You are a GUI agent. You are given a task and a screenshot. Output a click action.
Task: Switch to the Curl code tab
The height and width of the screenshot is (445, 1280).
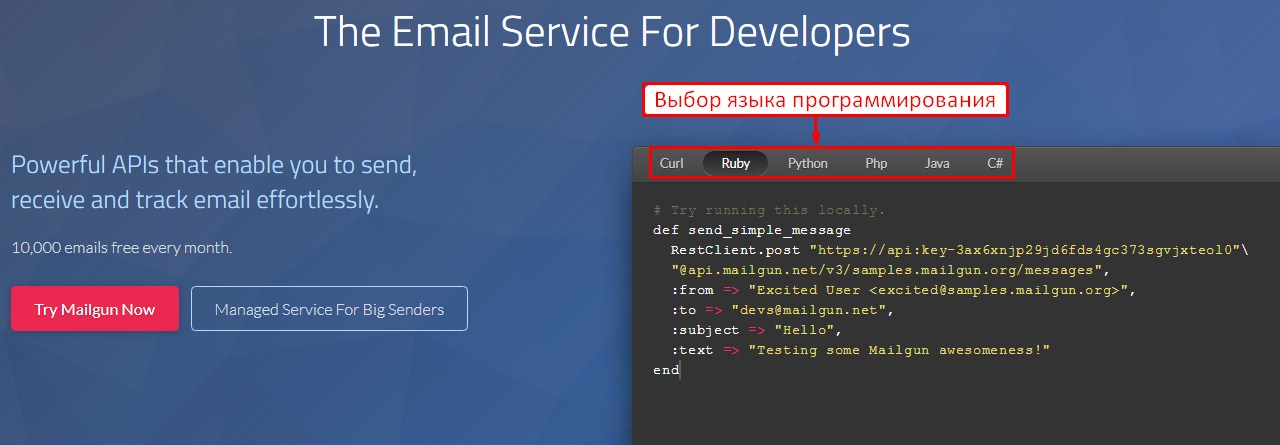tap(672, 163)
